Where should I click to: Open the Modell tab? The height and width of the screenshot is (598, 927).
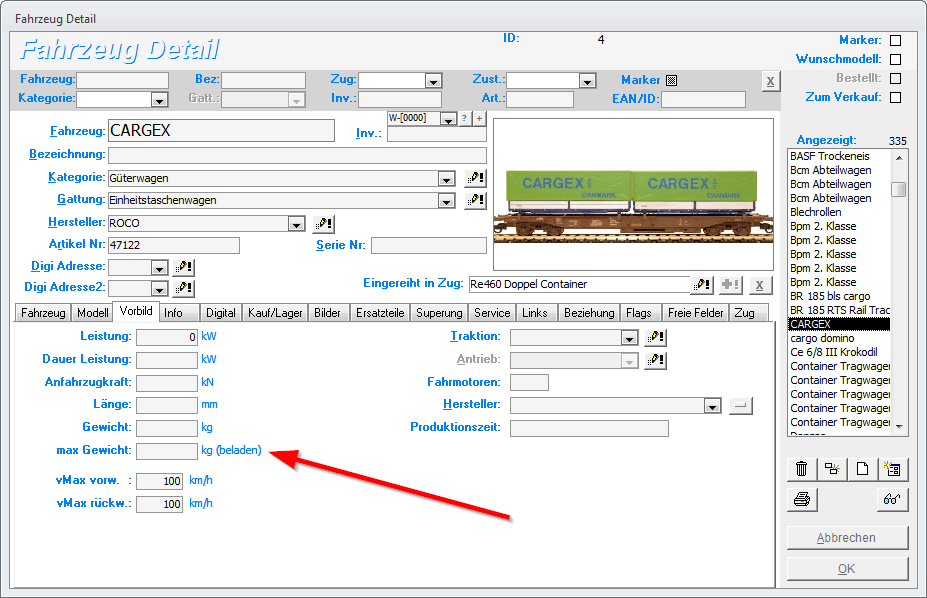pyautogui.click(x=92, y=313)
